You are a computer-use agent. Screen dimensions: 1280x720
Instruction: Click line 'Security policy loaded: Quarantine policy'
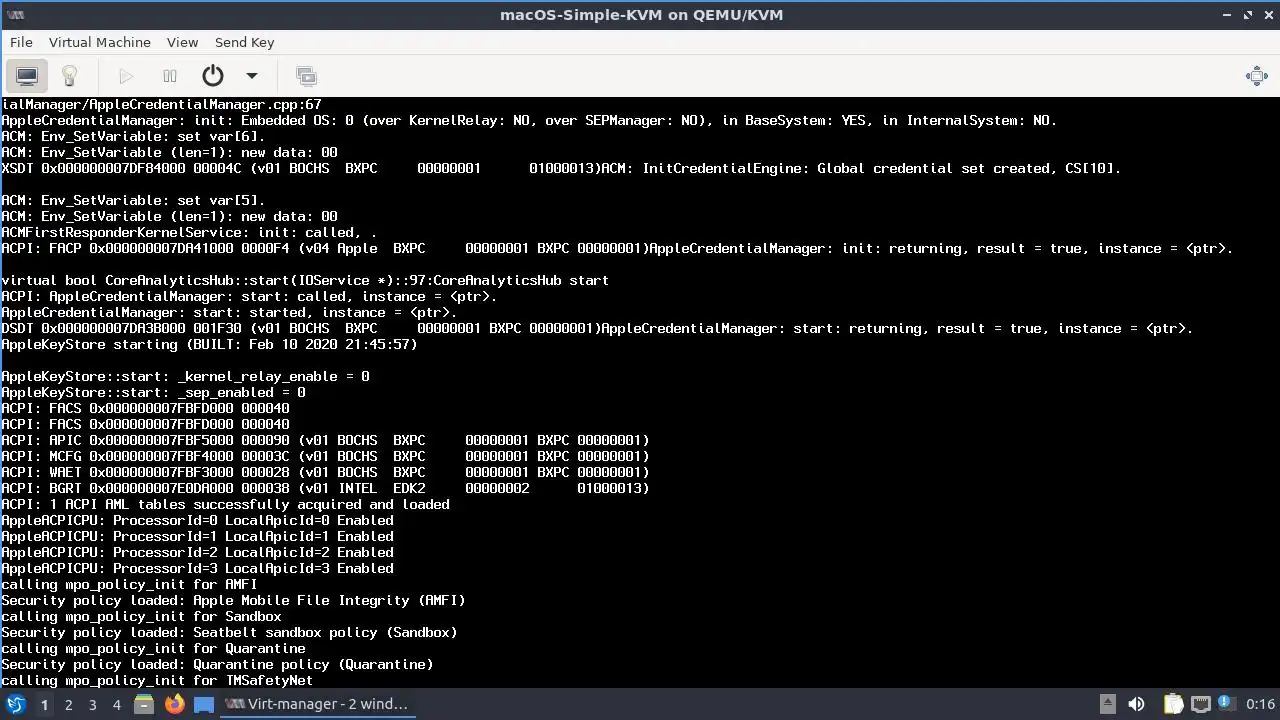pyautogui.click(x=217, y=664)
